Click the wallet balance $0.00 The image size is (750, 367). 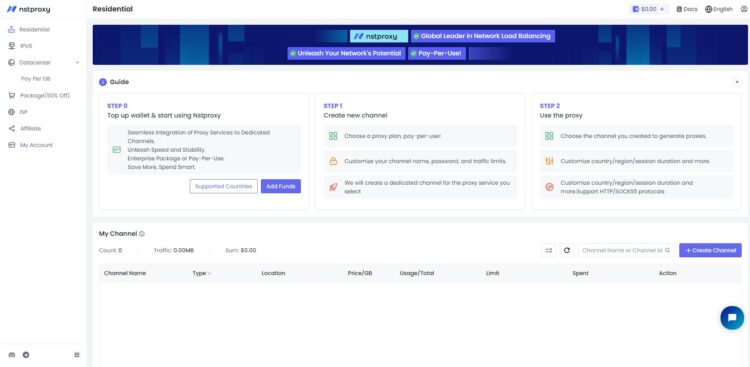pyautogui.click(x=648, y=9)
